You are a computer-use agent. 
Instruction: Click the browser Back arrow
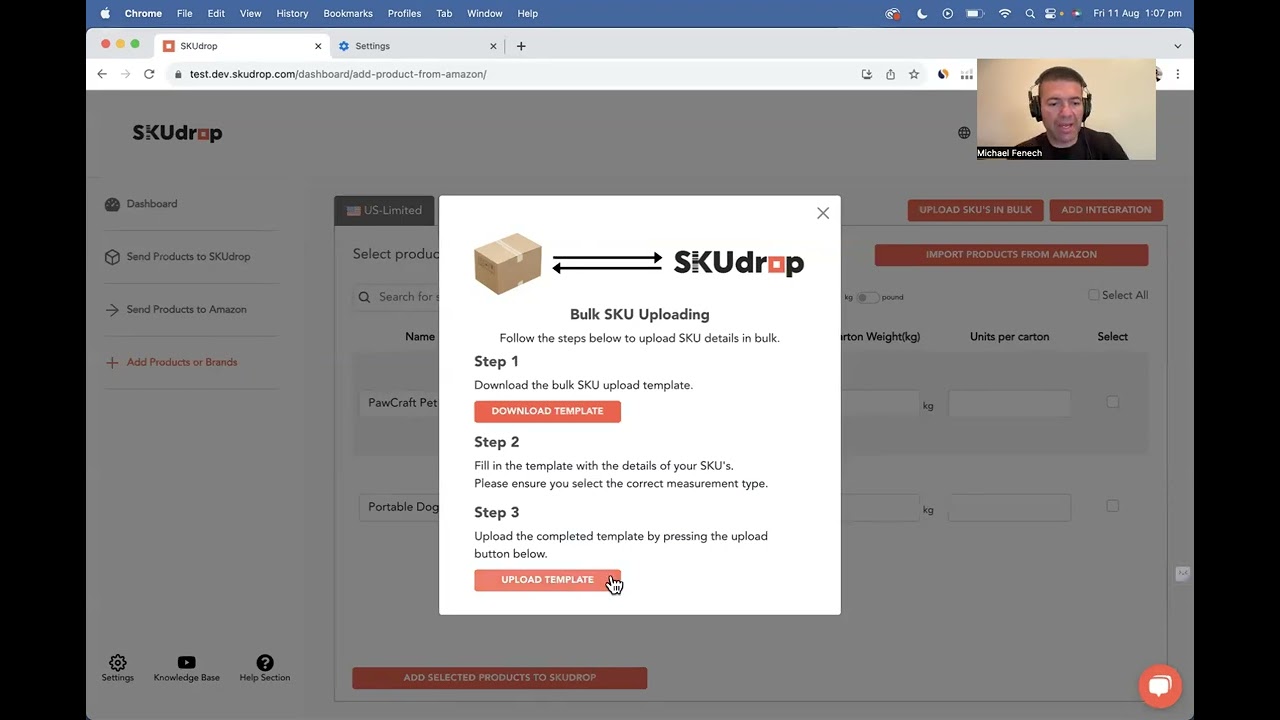coord(102,74)
